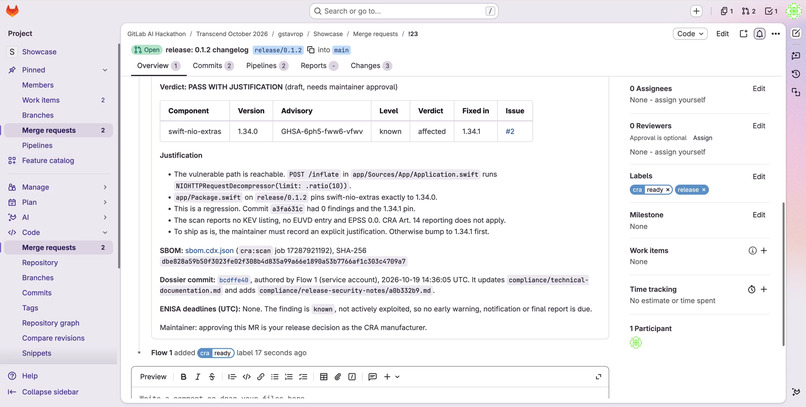Open assigned issues counter icon

coord(726,11)
